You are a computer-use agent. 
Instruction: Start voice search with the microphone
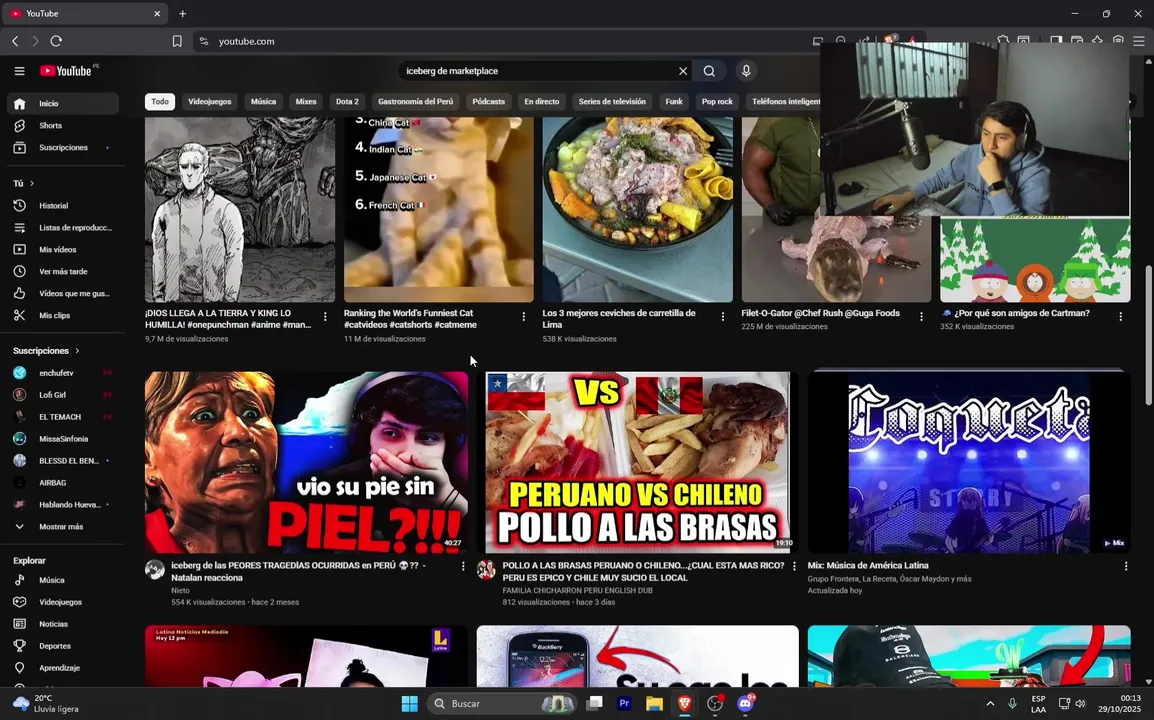pos(746,71)
